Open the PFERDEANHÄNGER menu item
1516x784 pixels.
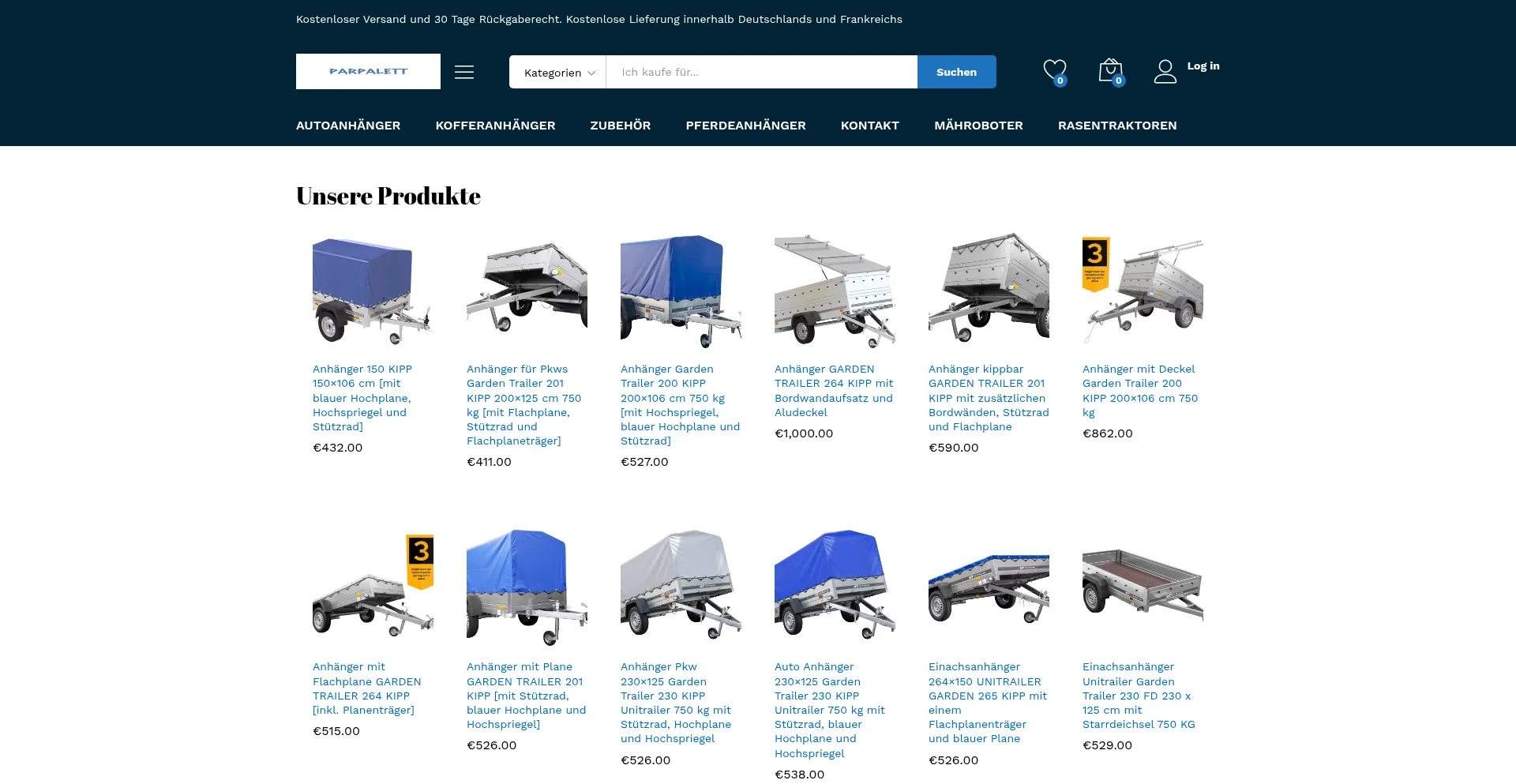(745, 126)
